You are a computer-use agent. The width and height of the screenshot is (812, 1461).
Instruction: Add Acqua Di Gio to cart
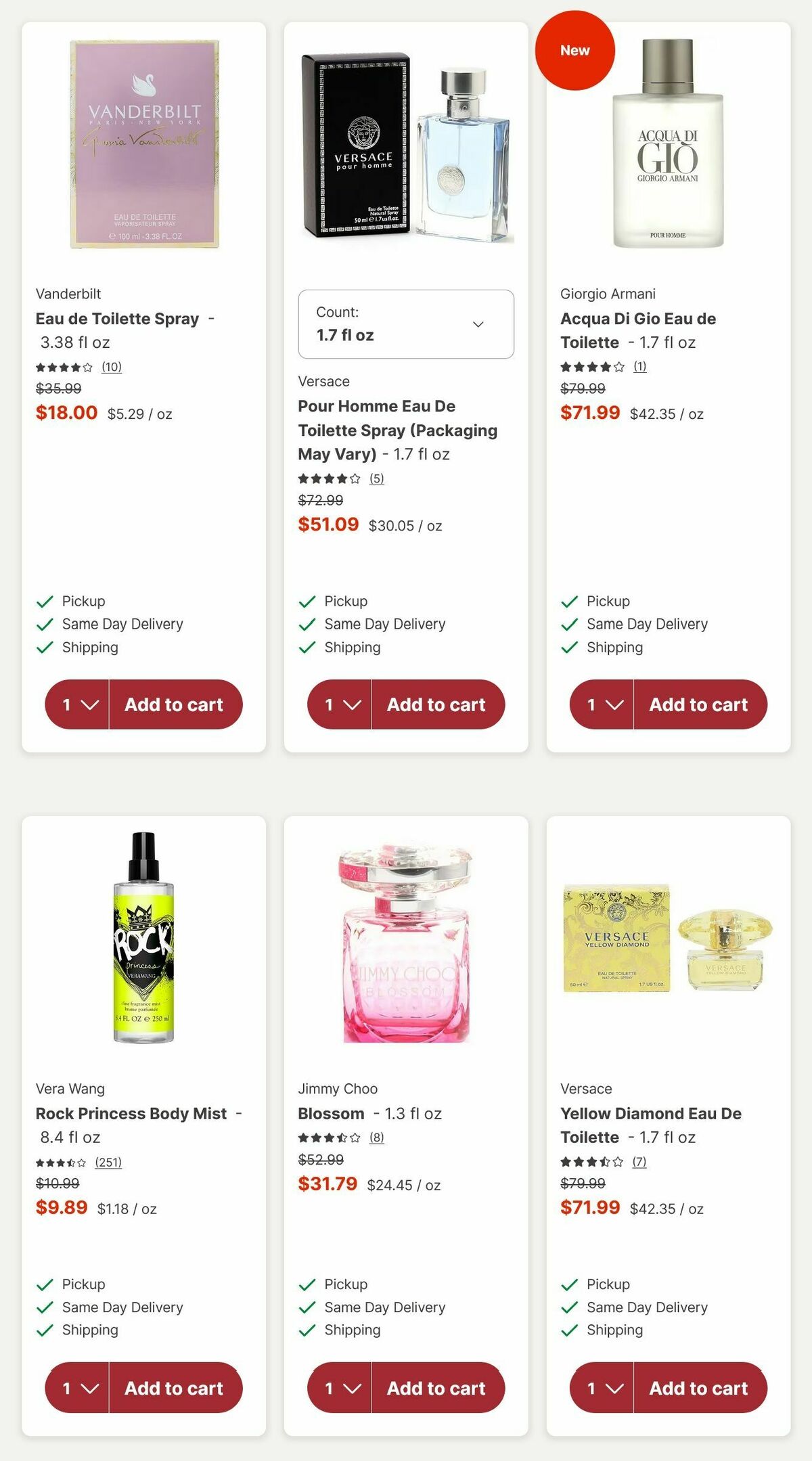pos(700,704)
